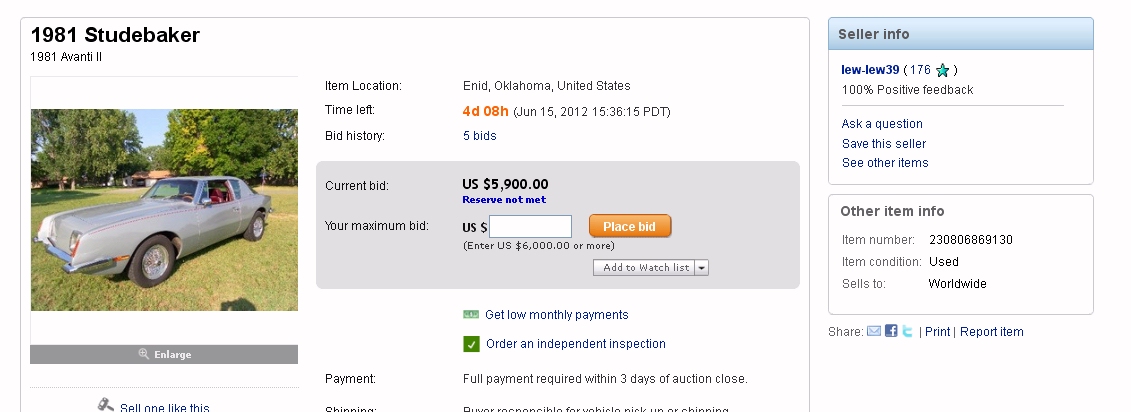
Task: Click Ask a question link
Action: coord(882,124)
